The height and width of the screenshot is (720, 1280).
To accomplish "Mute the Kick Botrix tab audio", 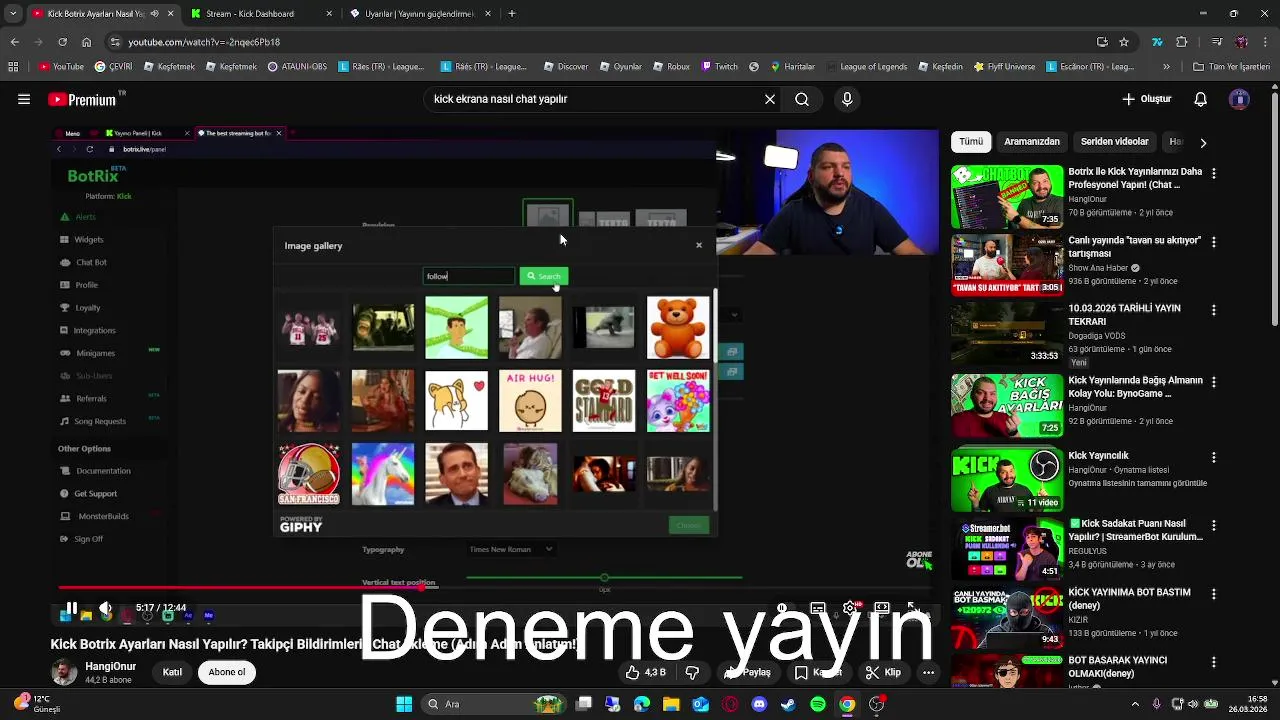I will [154, 14].
